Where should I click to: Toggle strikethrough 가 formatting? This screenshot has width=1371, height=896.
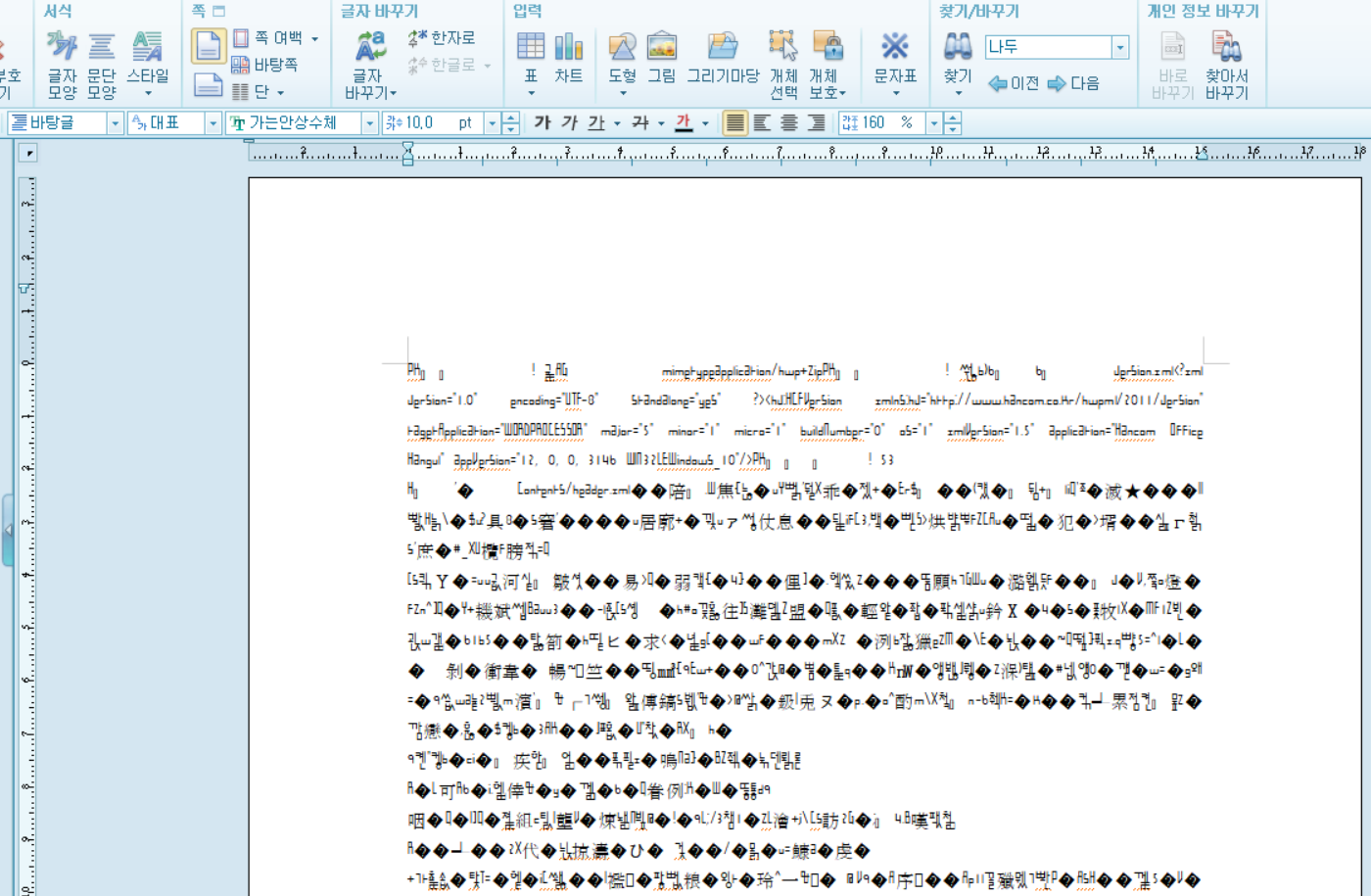pos(640,122)
